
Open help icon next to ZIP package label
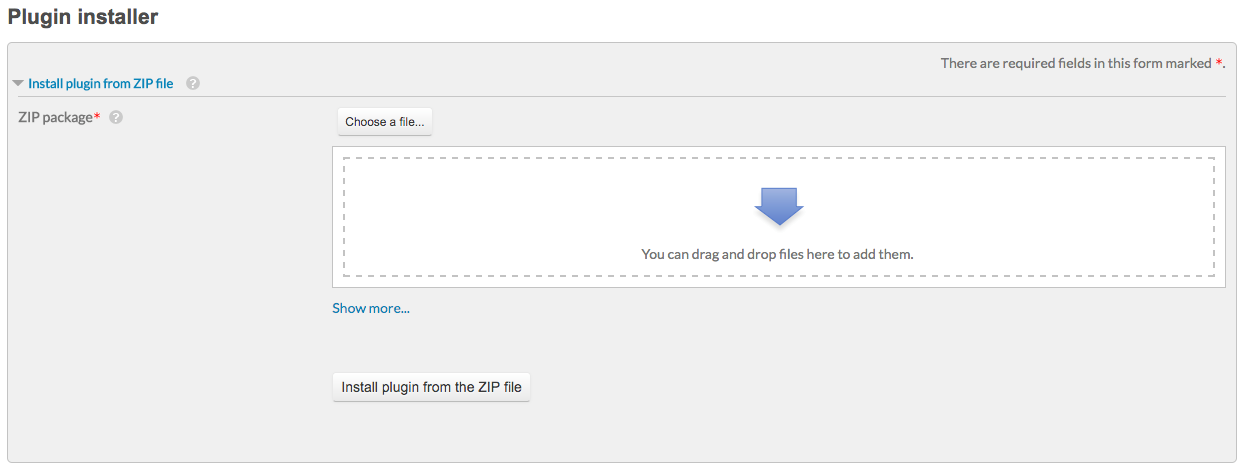click(x=116, y=118)
